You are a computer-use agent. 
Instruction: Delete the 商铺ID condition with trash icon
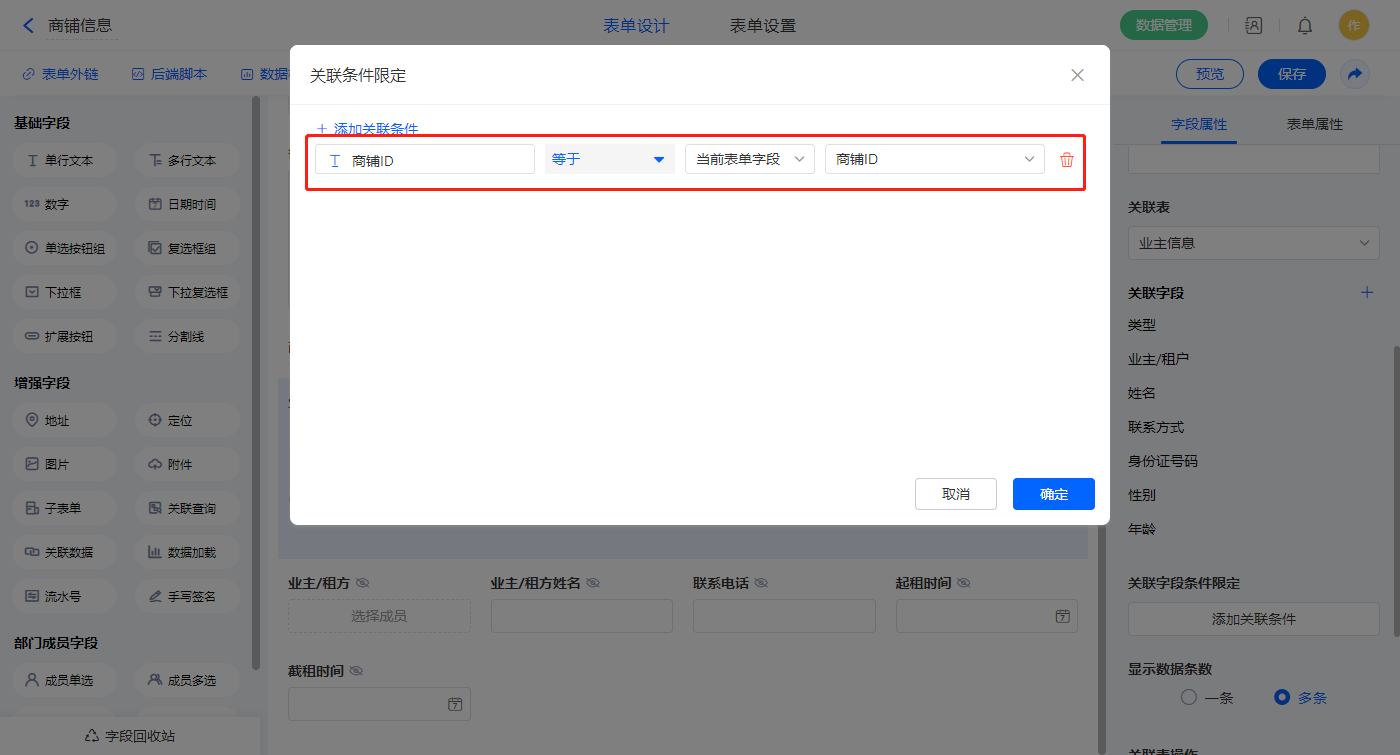pos(1067,160)
